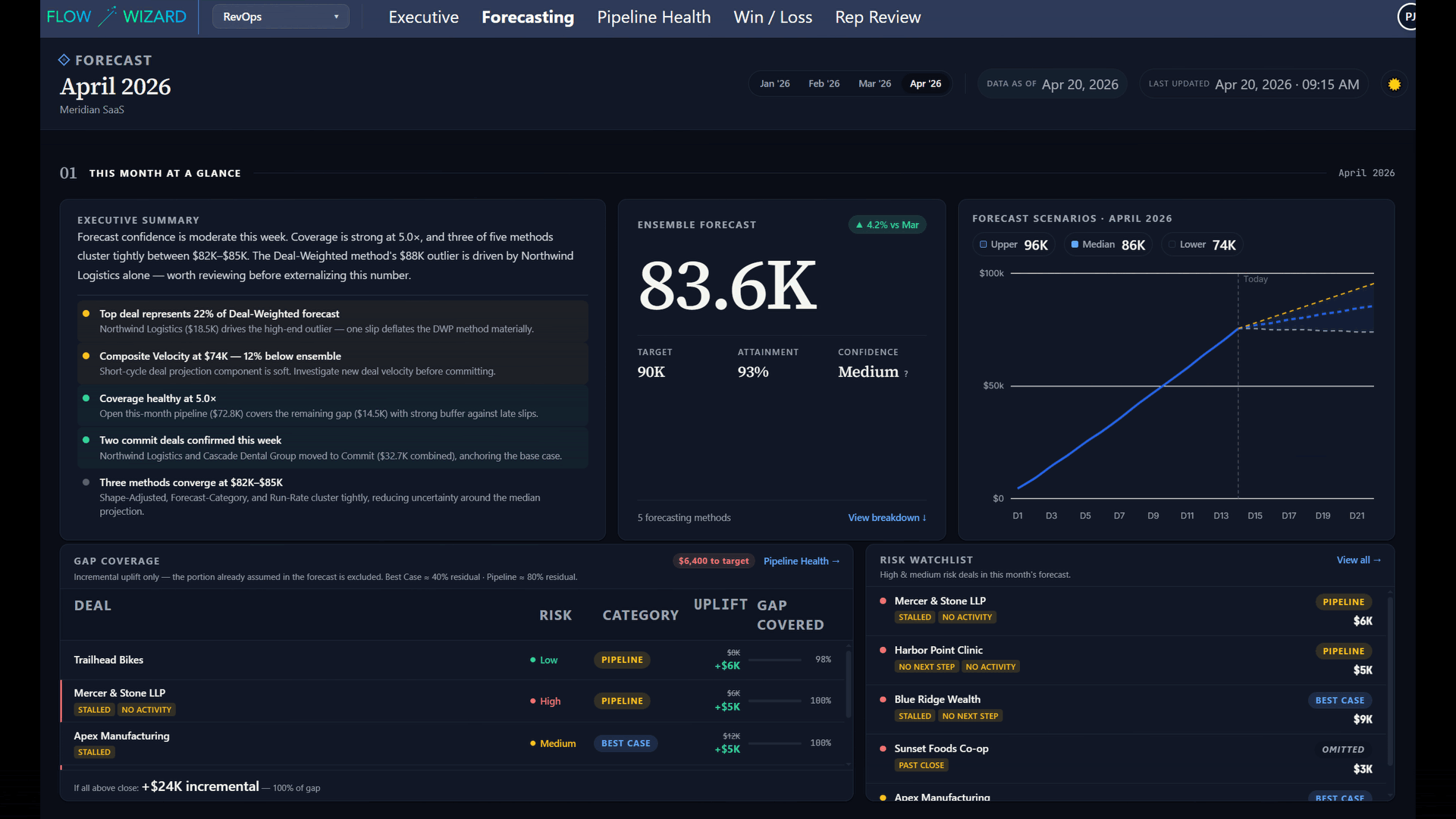Click the 83.6K ensemble forecast value
Viewport: 1456px width, 819px height.
coord(727,286)
